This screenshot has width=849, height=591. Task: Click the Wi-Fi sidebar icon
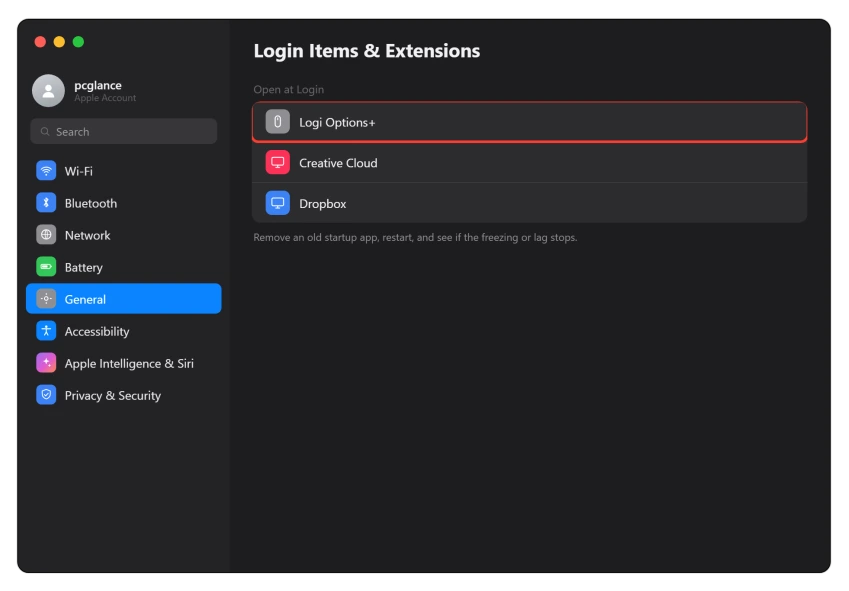click(x=46, y=170)
